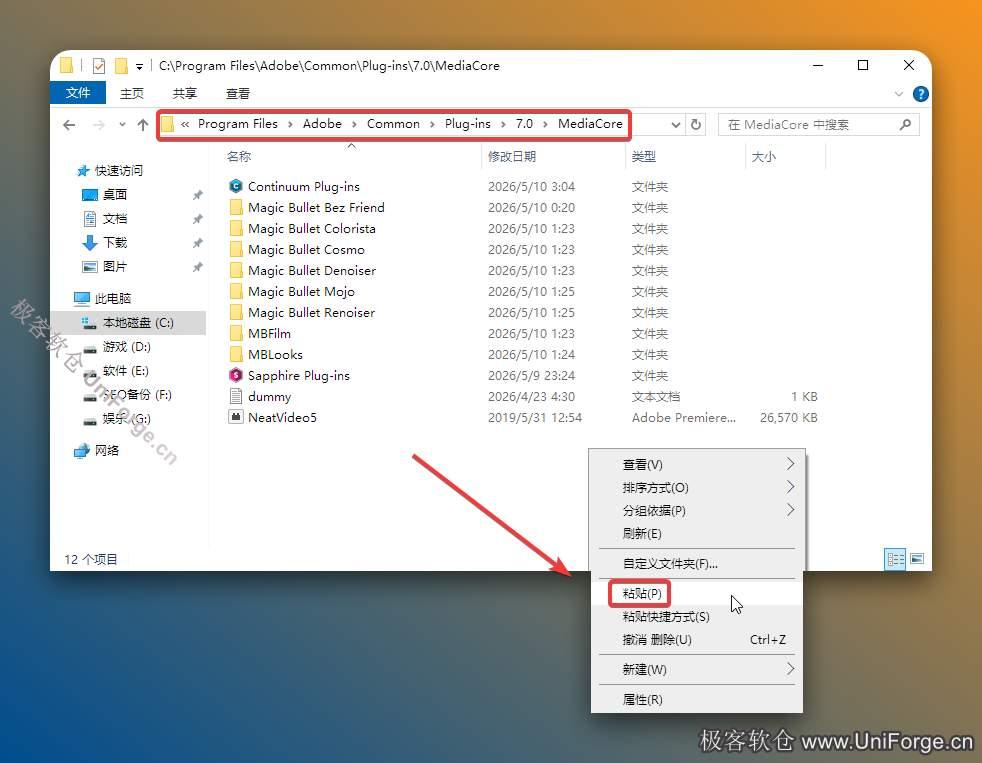The width and height of the screenshot is (982, 763).
Task: Open the 主页 ribbon tab
Action: [x=132, y=93]
